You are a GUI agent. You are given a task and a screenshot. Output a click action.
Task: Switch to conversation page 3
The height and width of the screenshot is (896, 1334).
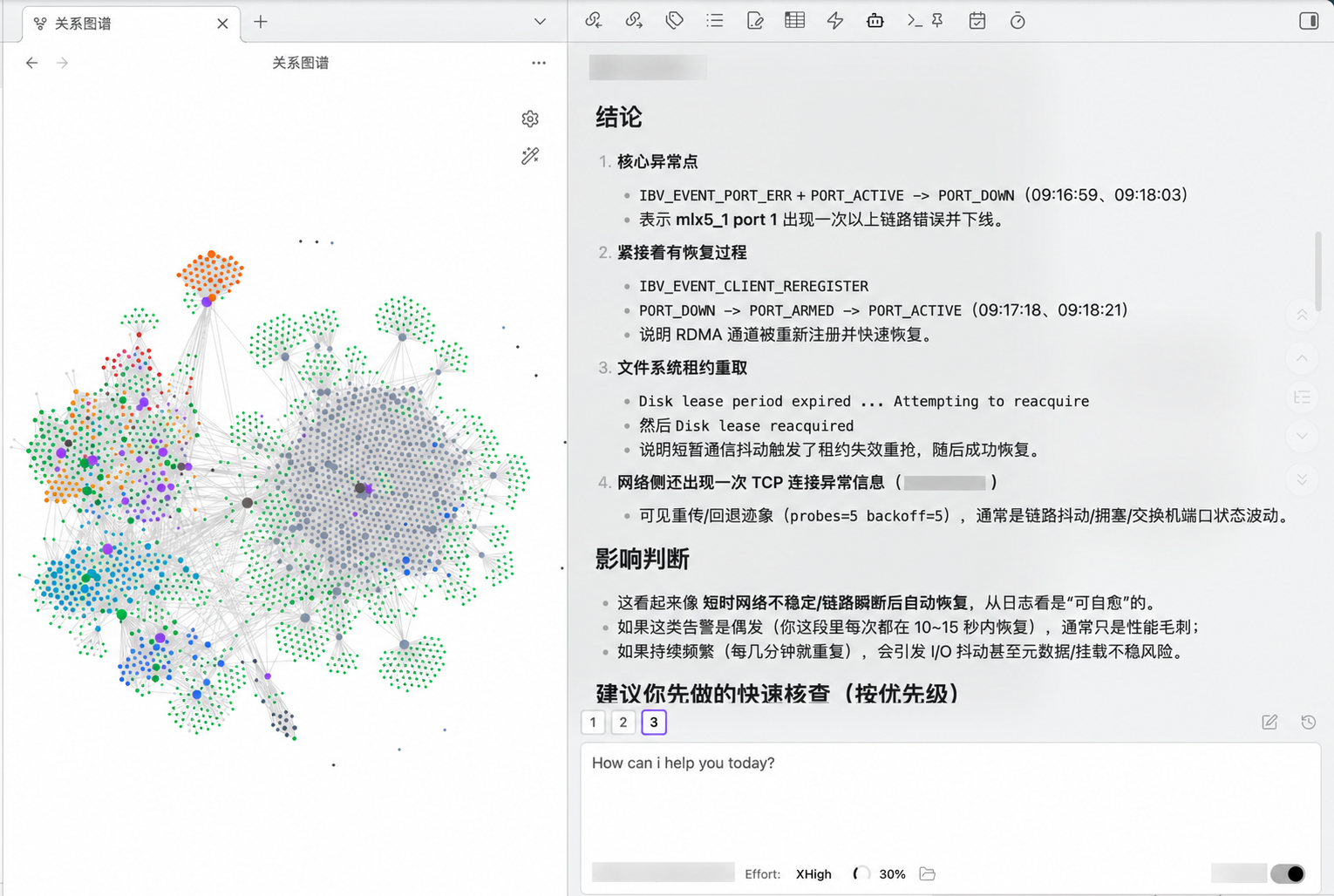coord(654,722)
